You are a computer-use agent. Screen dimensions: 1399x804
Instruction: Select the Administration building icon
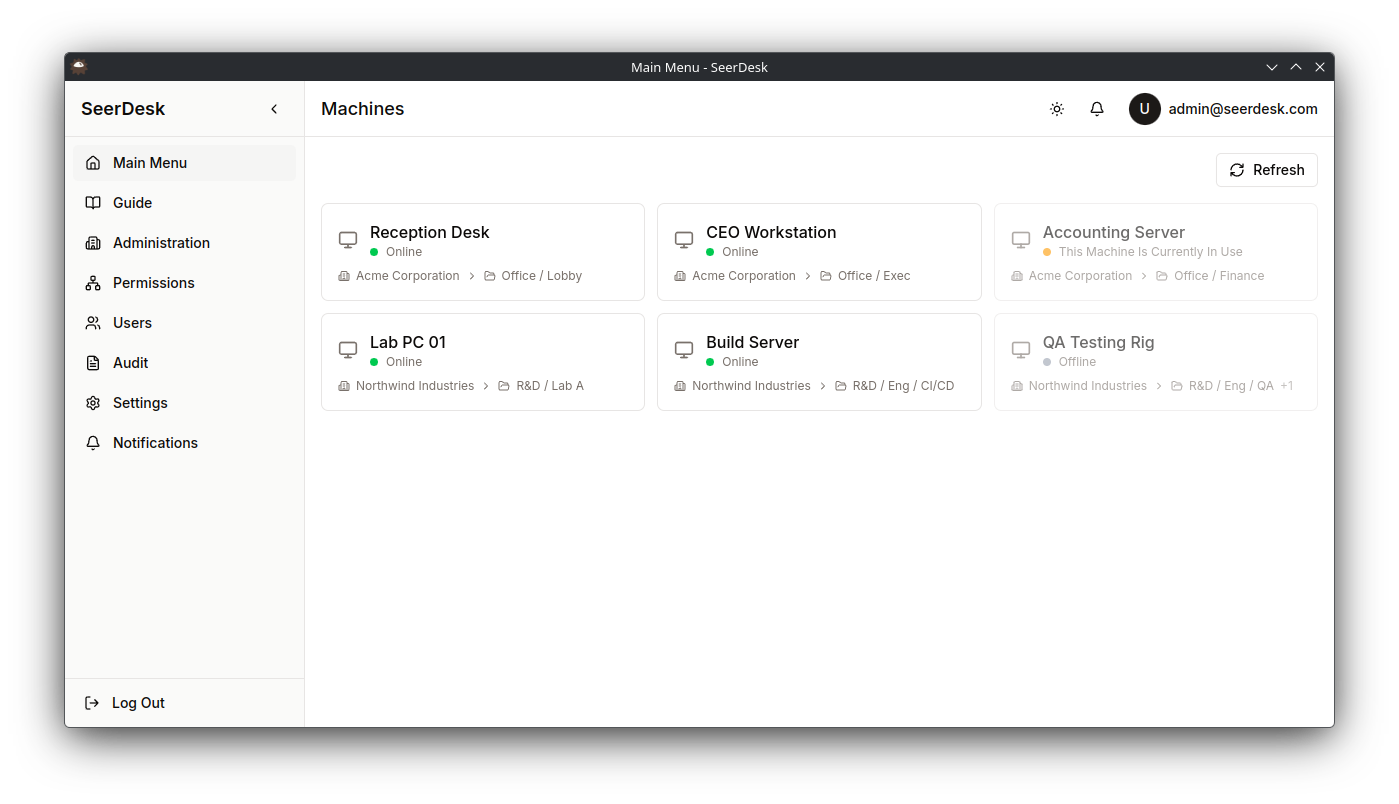coord(92,242)
